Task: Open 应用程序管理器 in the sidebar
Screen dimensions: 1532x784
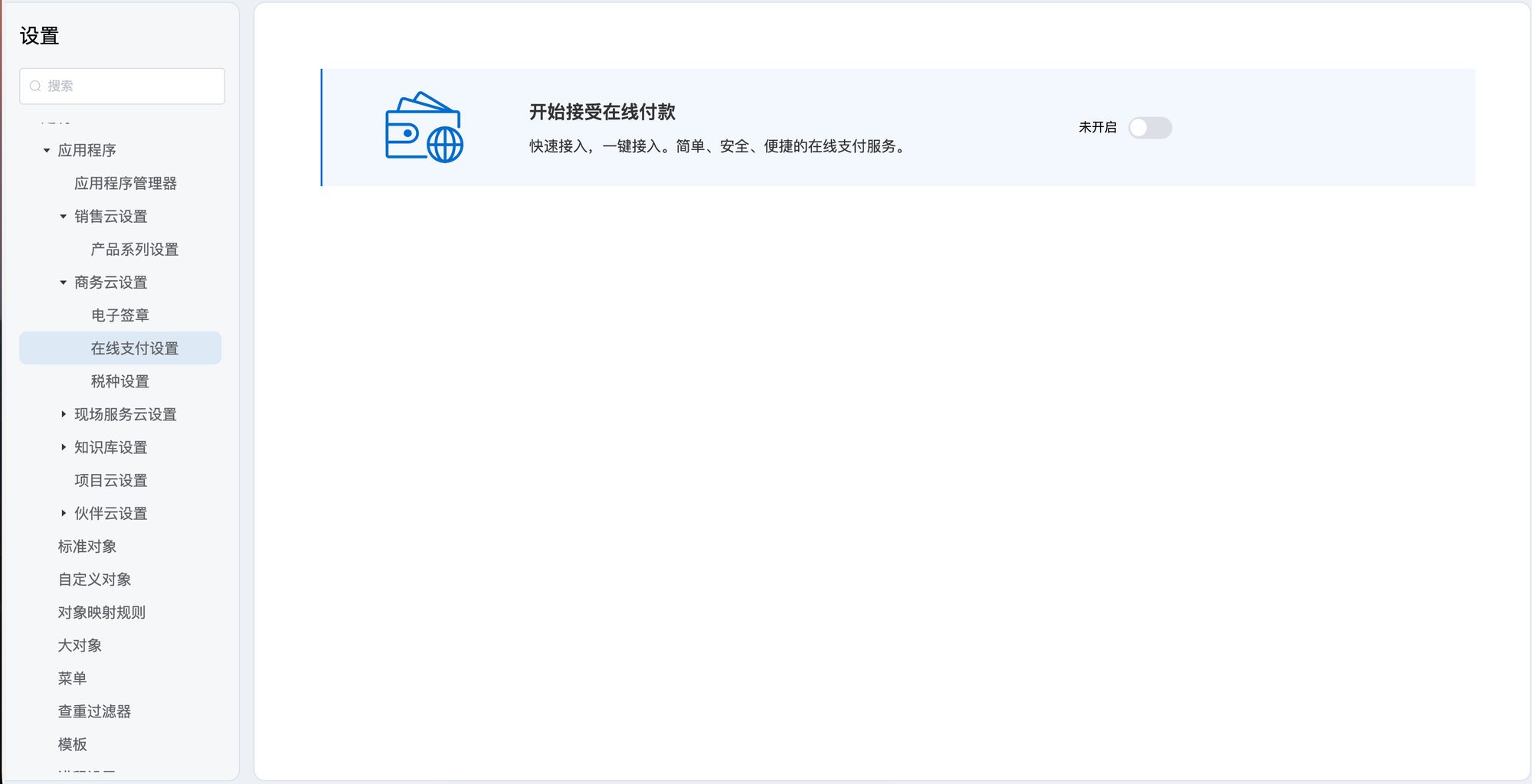Action: [x=125, y=184]
